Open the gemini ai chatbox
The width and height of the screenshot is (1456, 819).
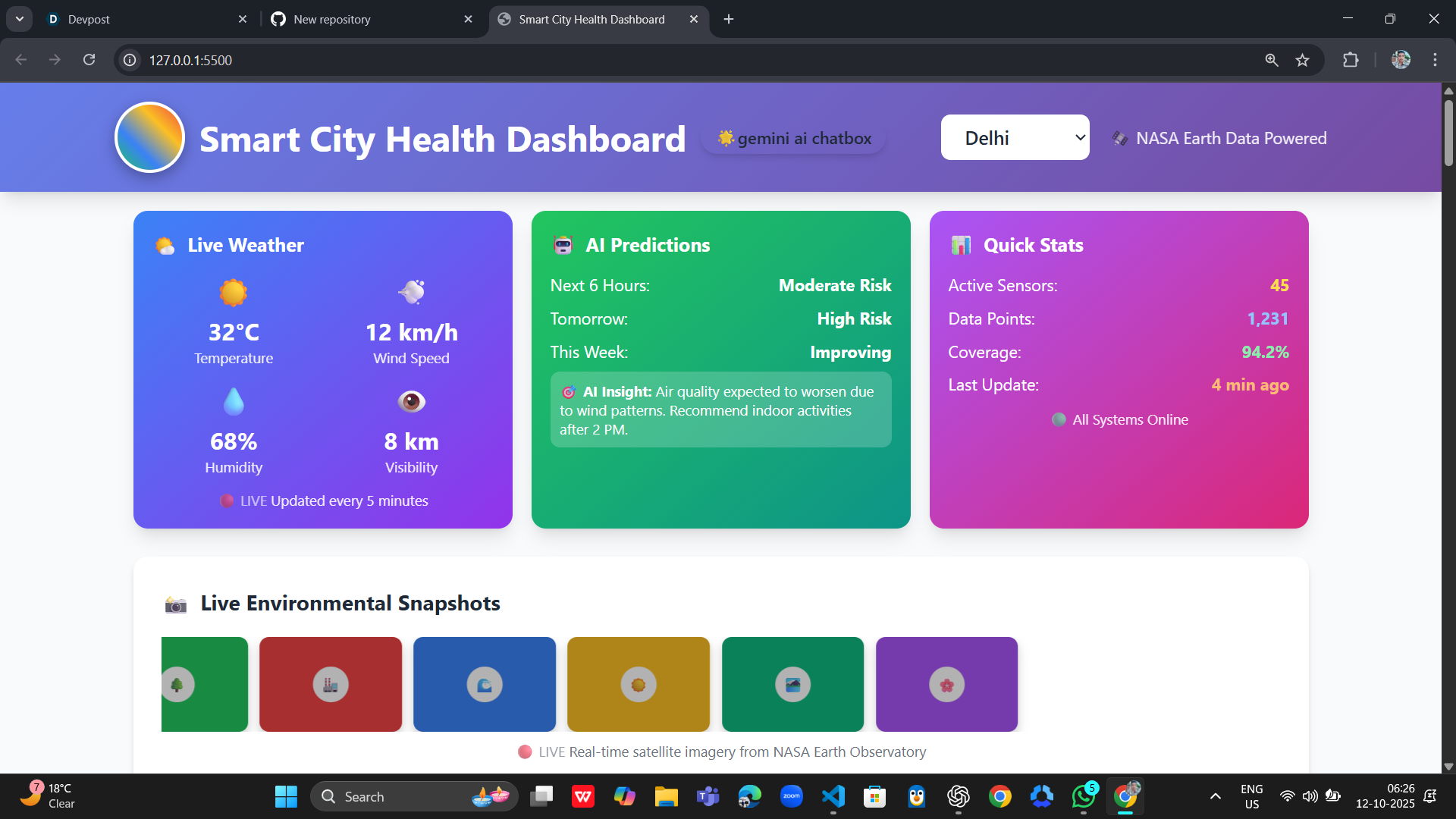point(794,139)
